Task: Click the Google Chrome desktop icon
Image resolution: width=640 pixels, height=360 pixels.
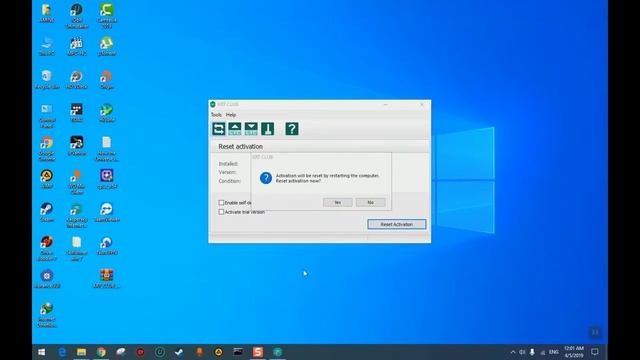Action: point(47,149)
